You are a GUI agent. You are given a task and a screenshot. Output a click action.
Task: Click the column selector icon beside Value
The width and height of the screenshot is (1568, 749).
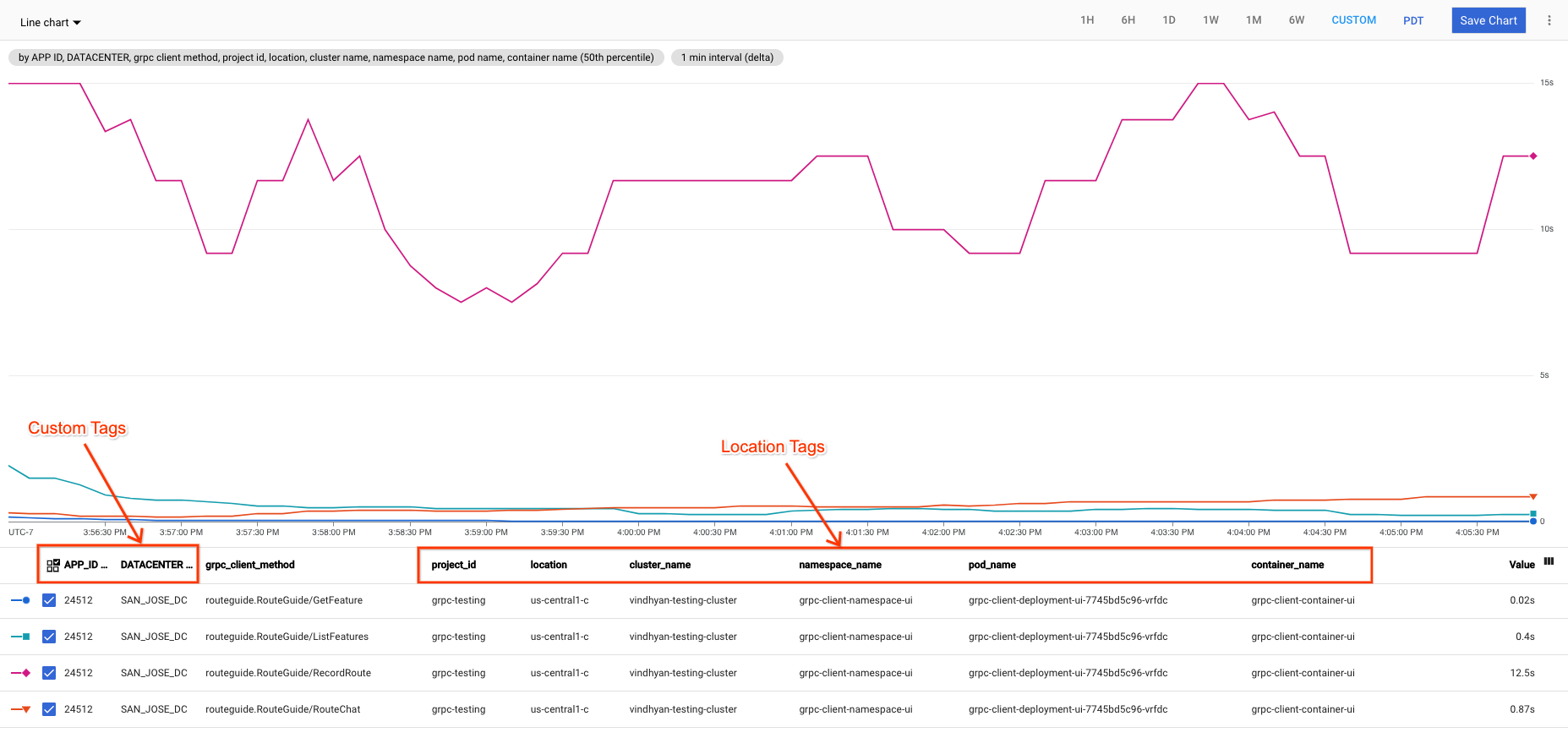(x=1549, y=561)
